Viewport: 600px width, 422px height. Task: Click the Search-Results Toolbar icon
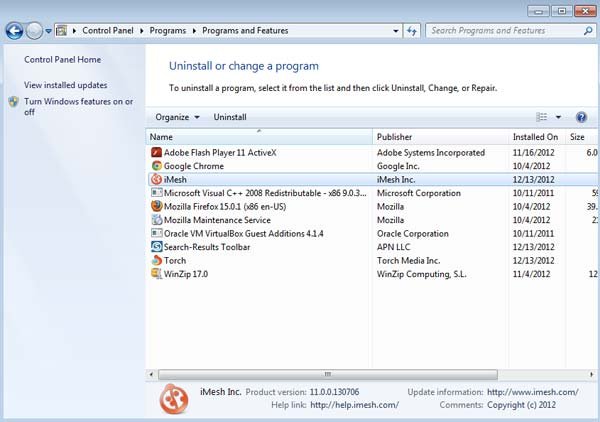pyautogui.click(x=156, y=247)
